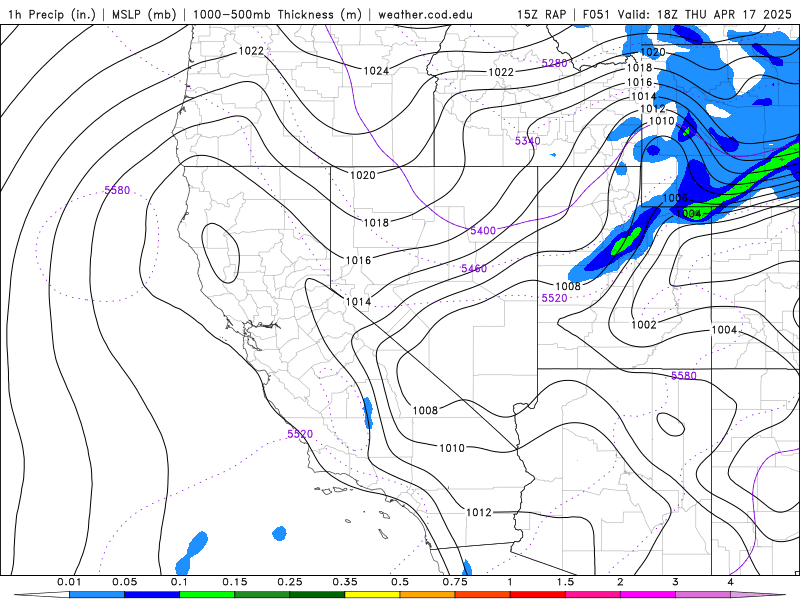This screenshot has width=800, height=600.
Task: Click the bright green 0.1–0.15 legend swatch
Action: tap(207, 595)
